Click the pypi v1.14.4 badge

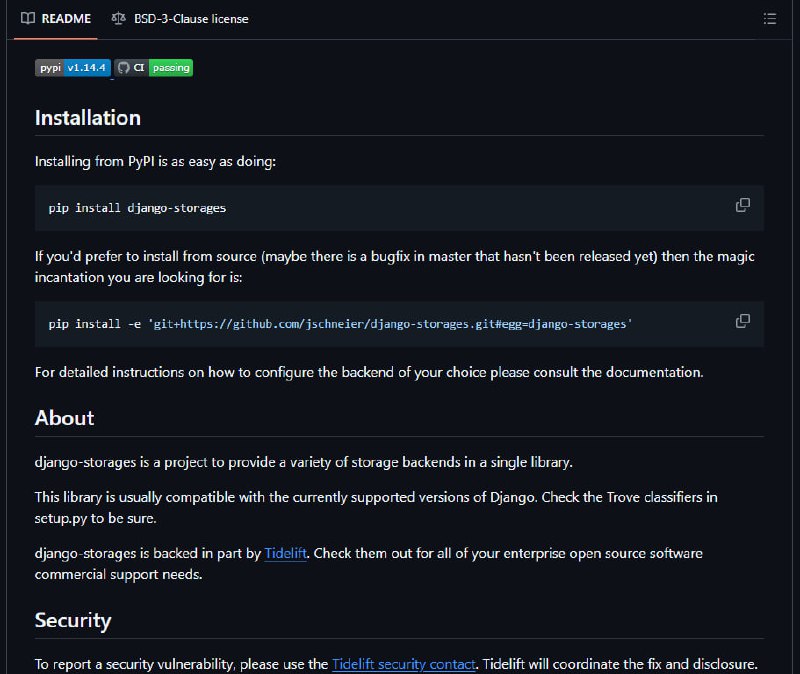point(72,67)
